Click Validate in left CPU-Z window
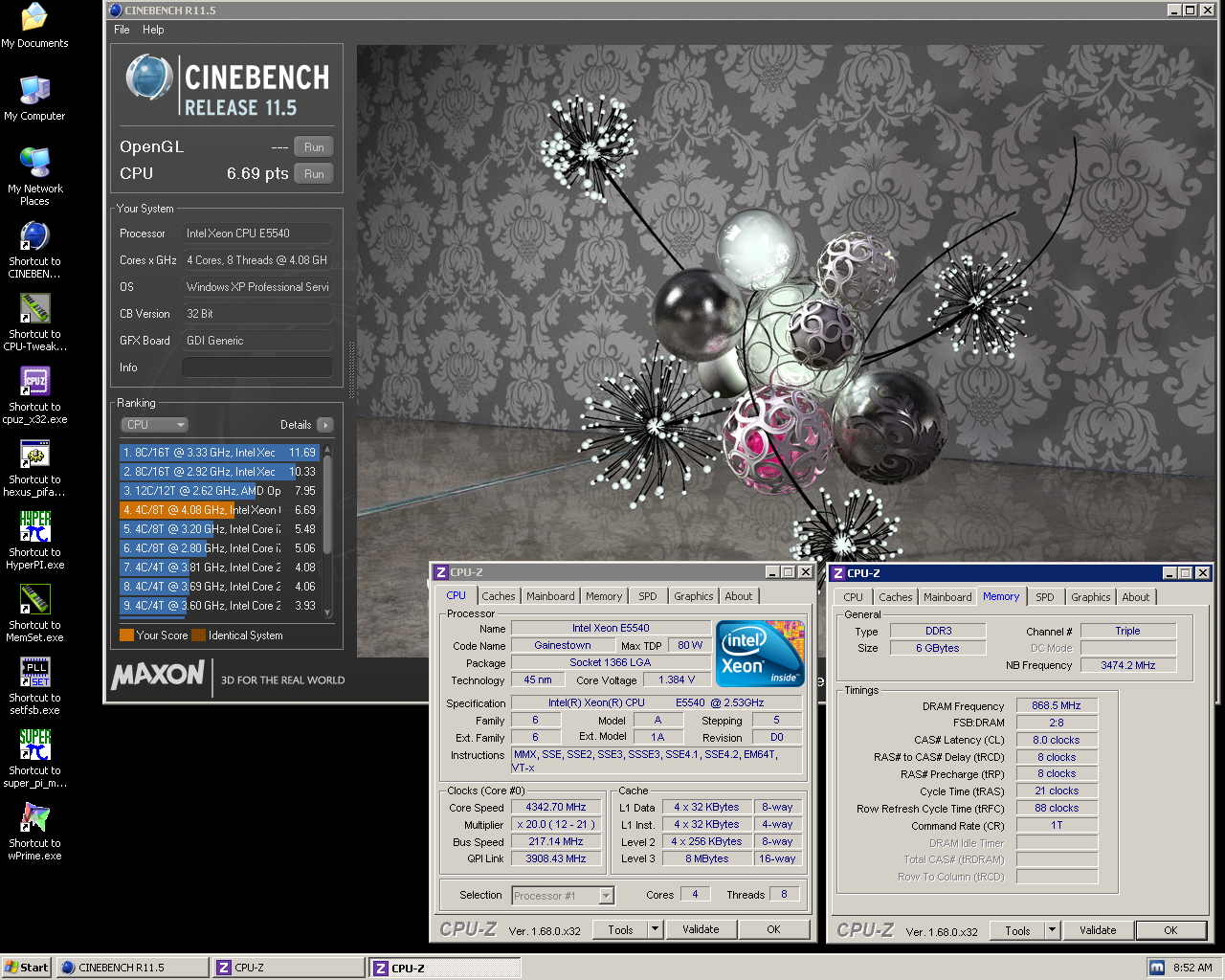Viewport: 1225px width, 980px height. pyautogui.click(x=701, y=929)
